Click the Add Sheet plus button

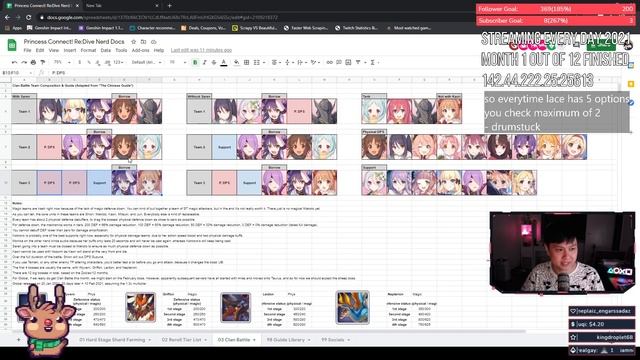point(18,340)
